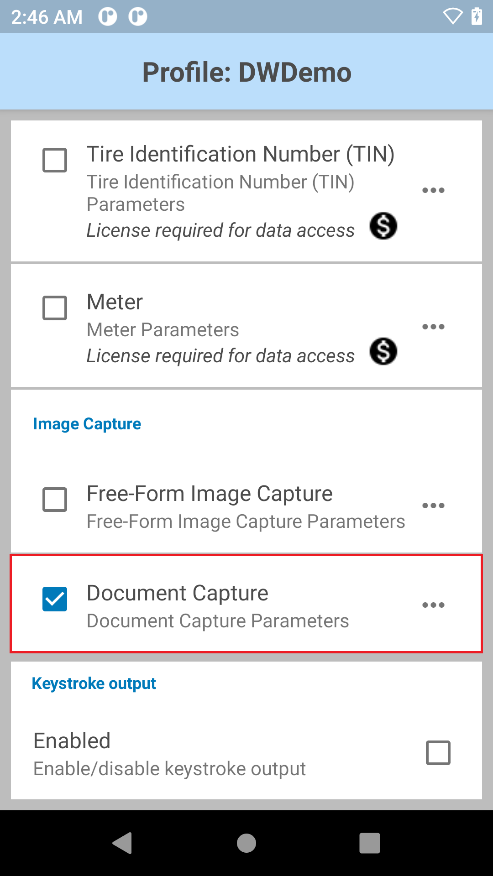Open Meter parameters three-dot menu
The image size is (493, 876).
[x=433, y=327]
